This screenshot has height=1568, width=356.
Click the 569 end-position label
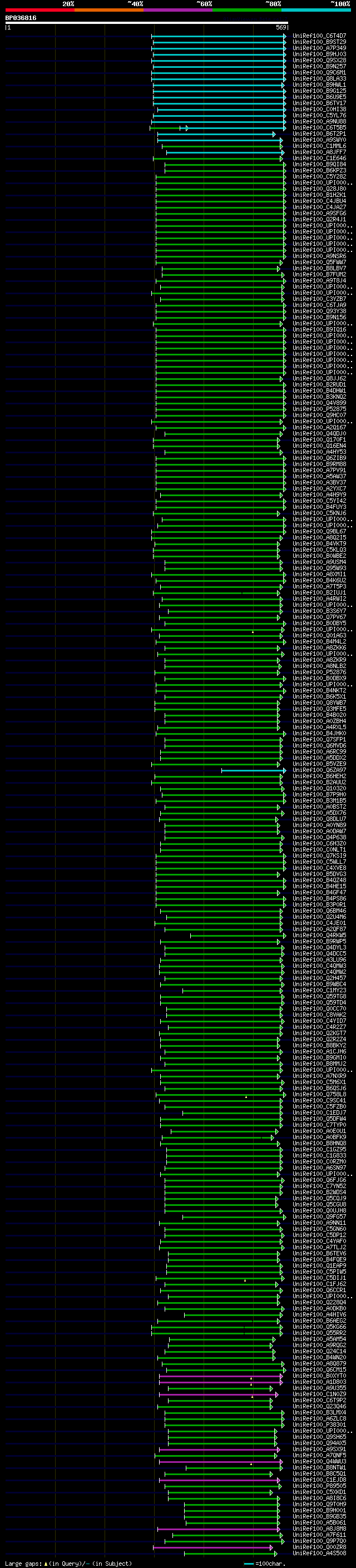click(x=281, y=27)
